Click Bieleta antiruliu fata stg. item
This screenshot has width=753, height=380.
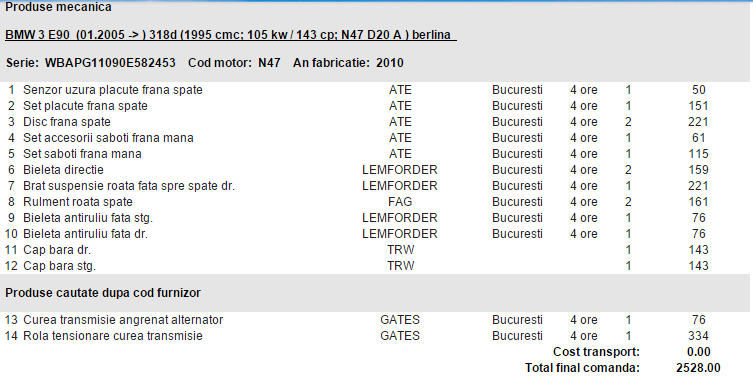(88, 218)
